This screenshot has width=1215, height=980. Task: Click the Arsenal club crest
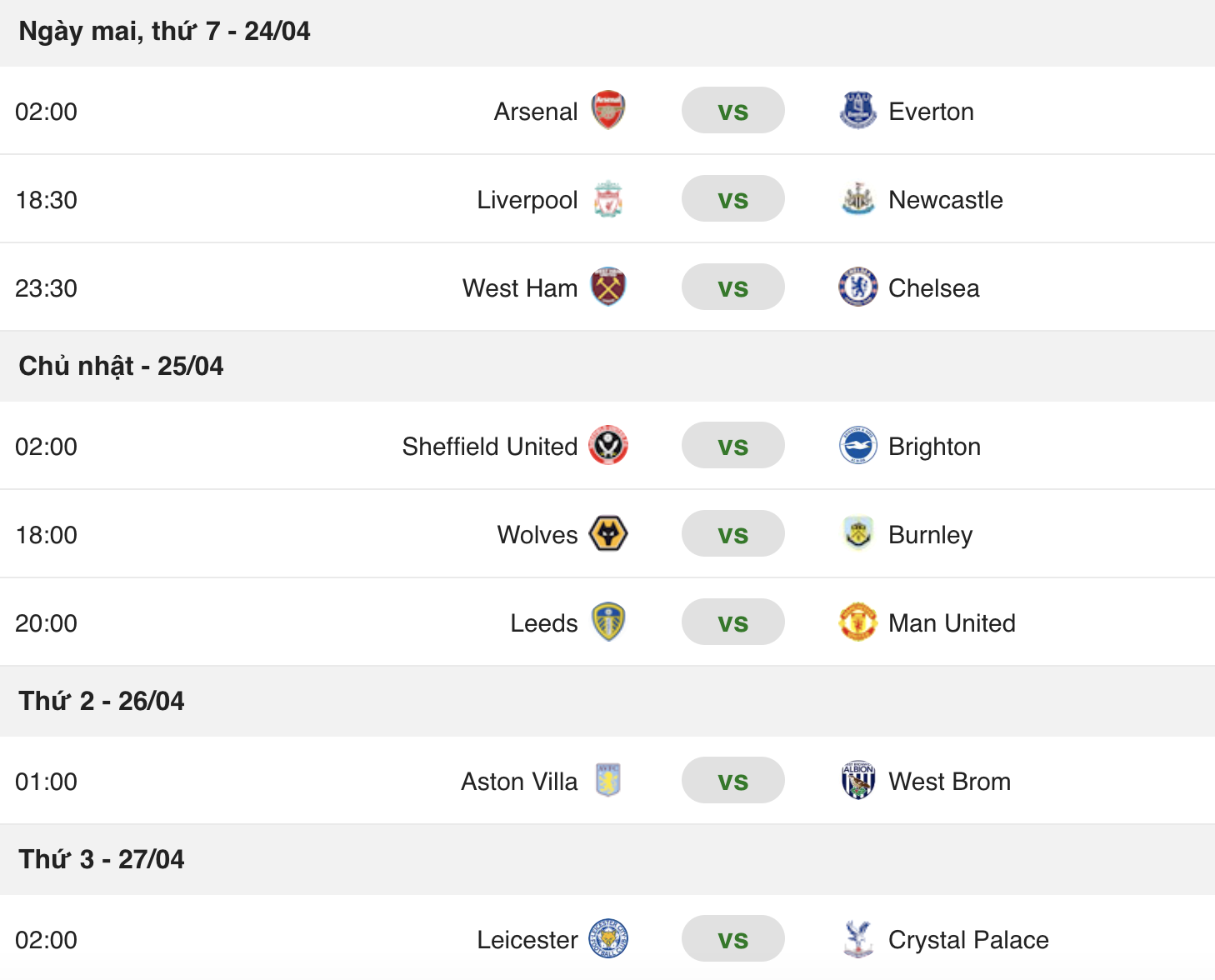[x=608, y=111]
